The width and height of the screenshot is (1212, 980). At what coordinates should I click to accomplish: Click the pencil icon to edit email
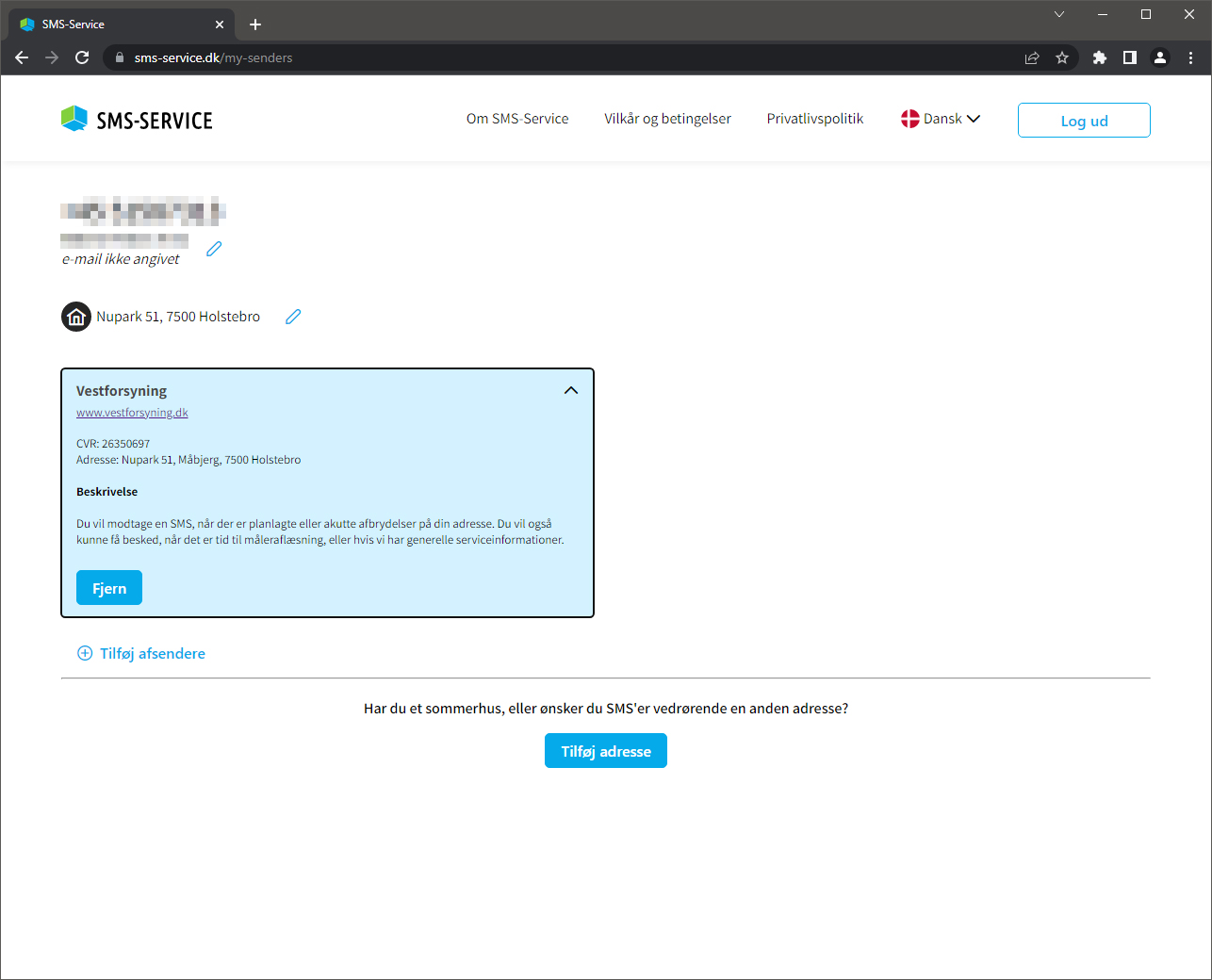pyautogui.click(x=214, y=249)
